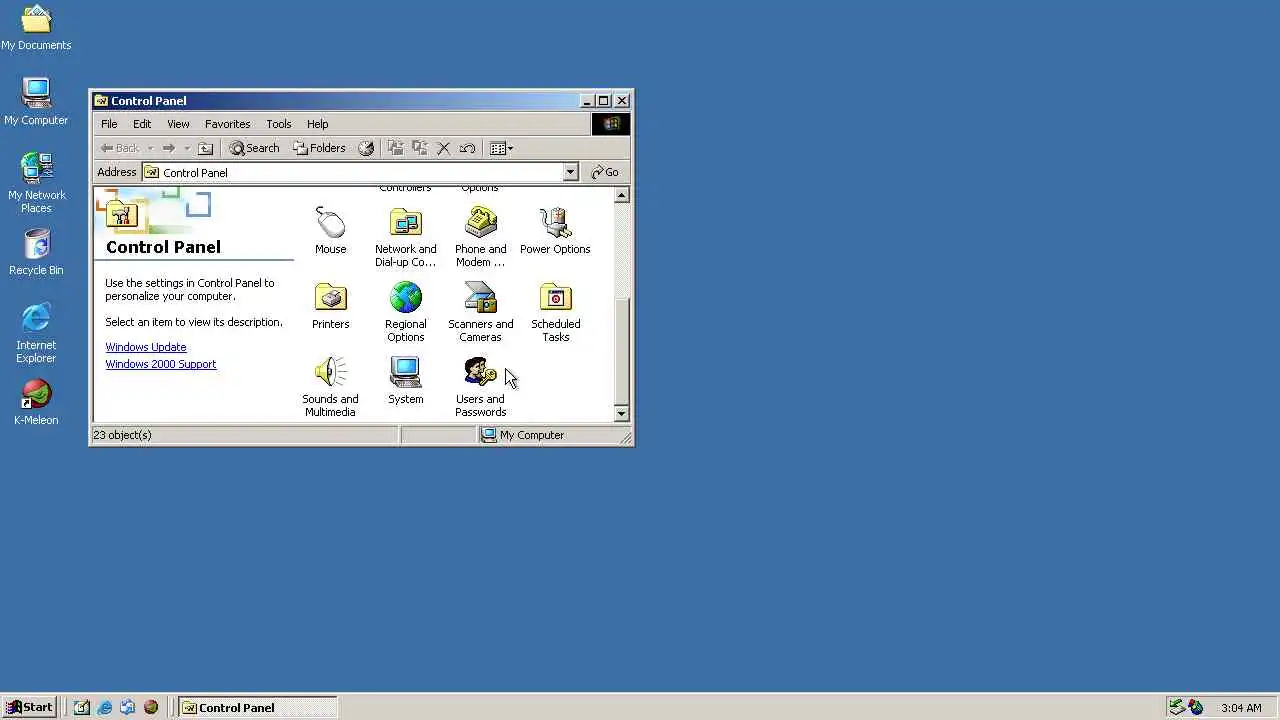Select the Internet Explorer desktop icon
Viewport: 1280px width, 720px height.
click(x=36, y=333)
